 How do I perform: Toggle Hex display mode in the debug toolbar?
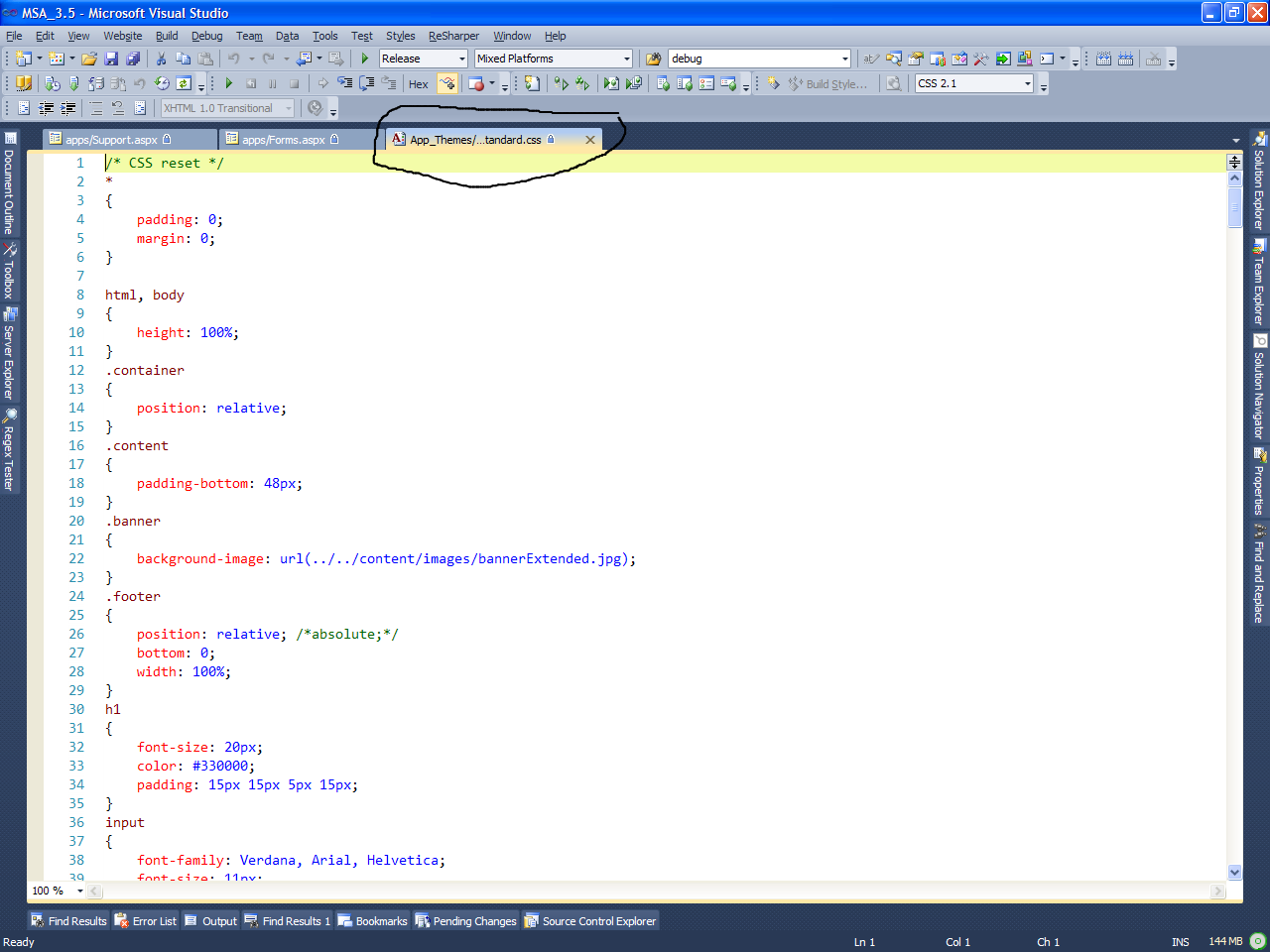pos(418,83)
